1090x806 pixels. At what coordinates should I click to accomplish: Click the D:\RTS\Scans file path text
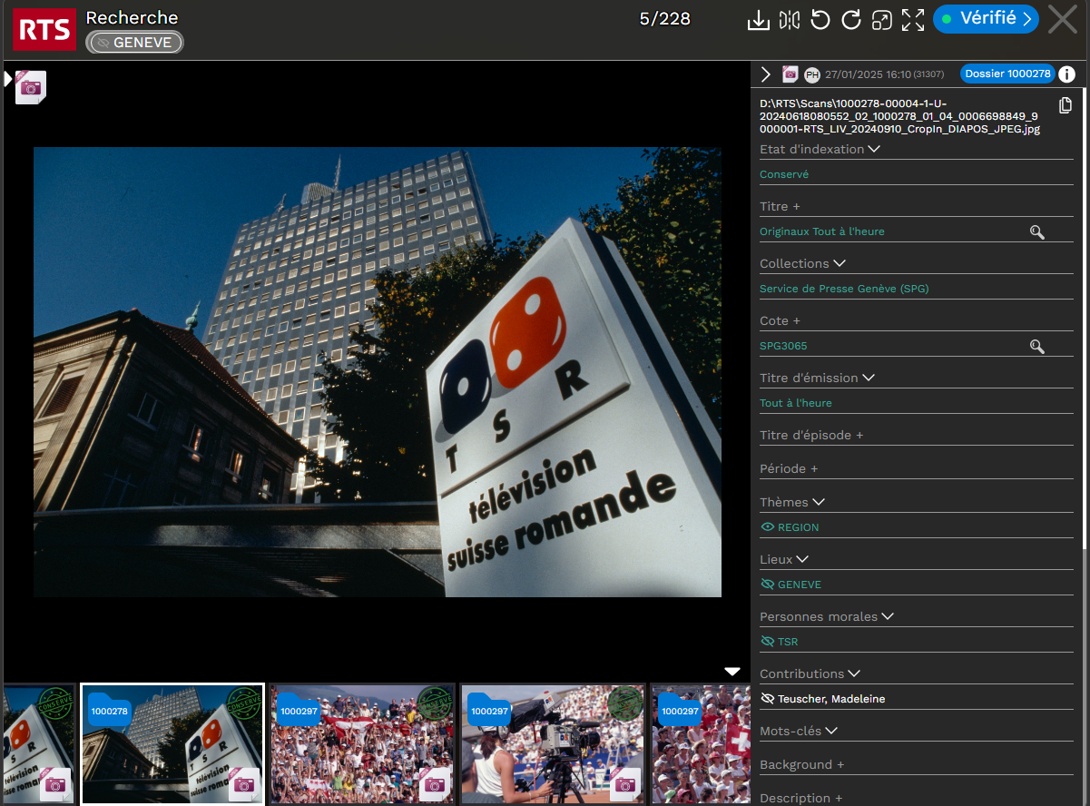[x=900, y=116]
